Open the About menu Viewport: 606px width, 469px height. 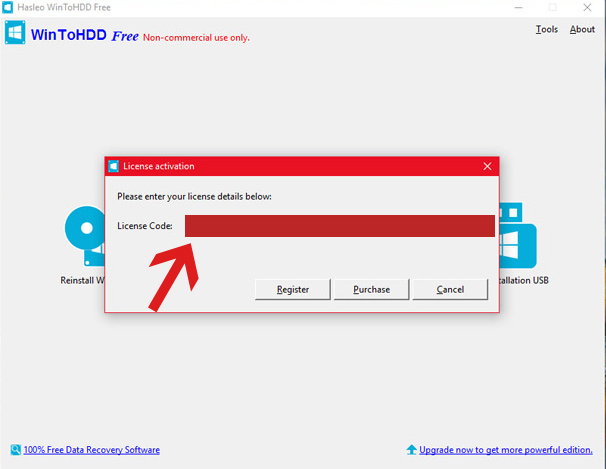582,29
